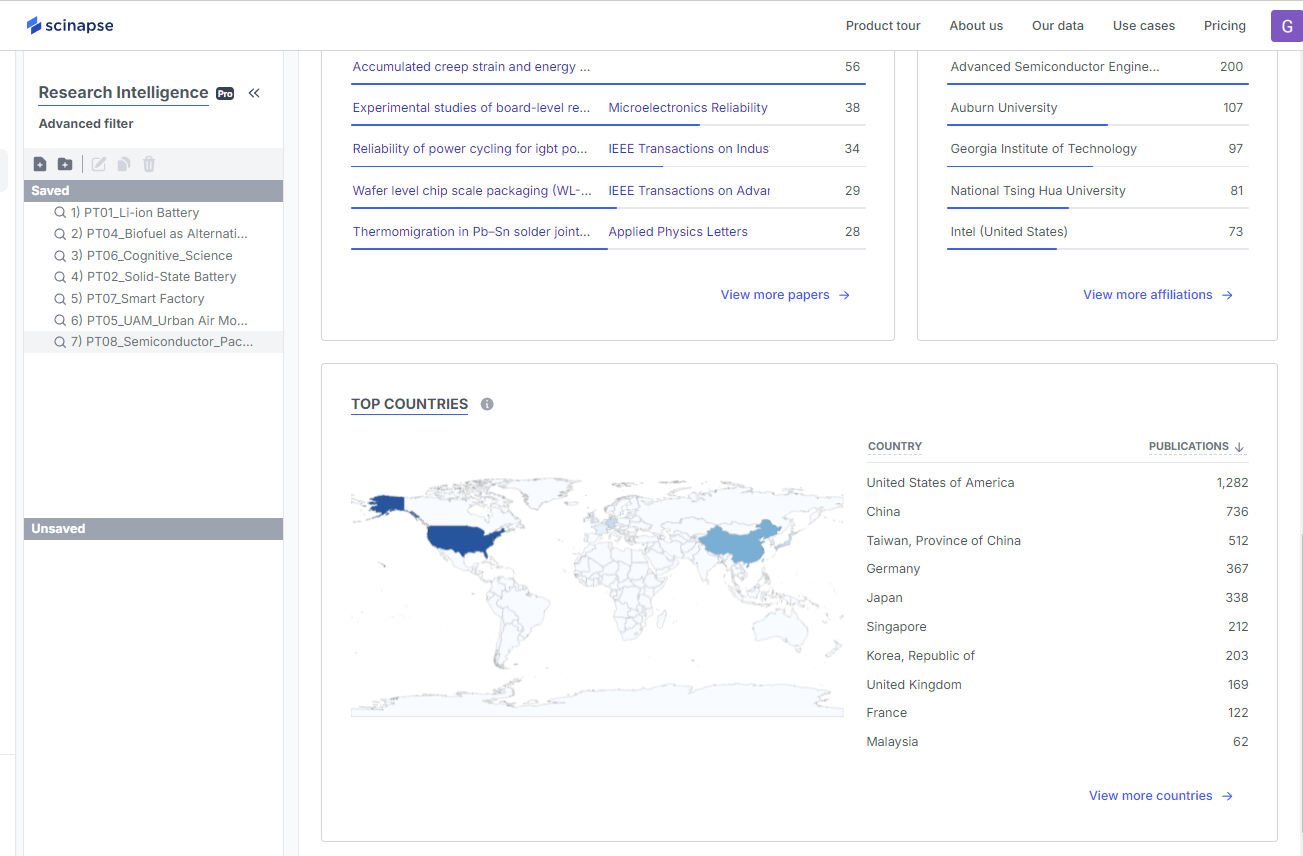Open the Product tour menu
Image resolution: width=1303 pixels, height=856 pixels.
click(883, 26)
